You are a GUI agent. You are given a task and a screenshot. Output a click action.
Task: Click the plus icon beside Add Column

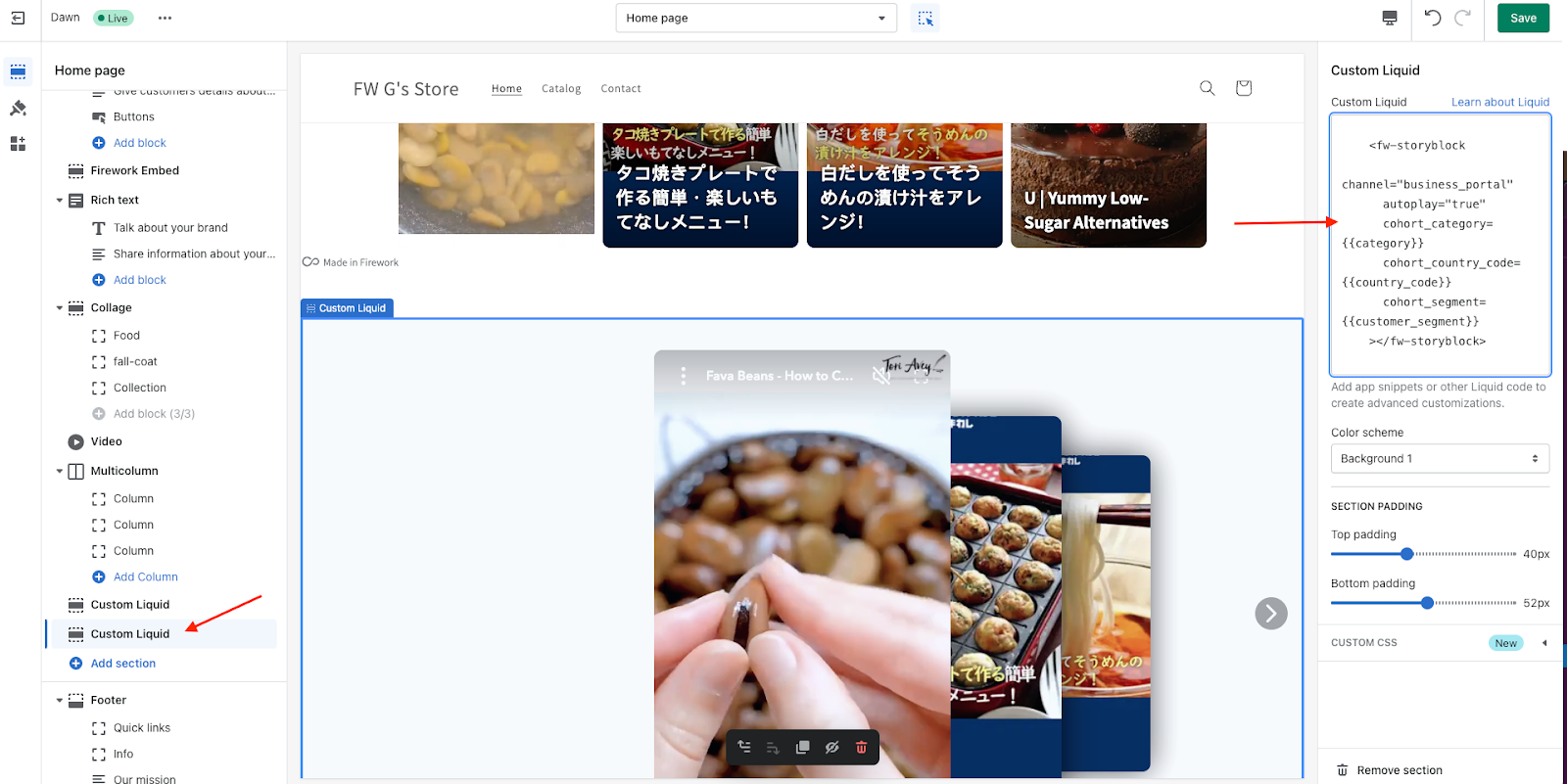98,577
